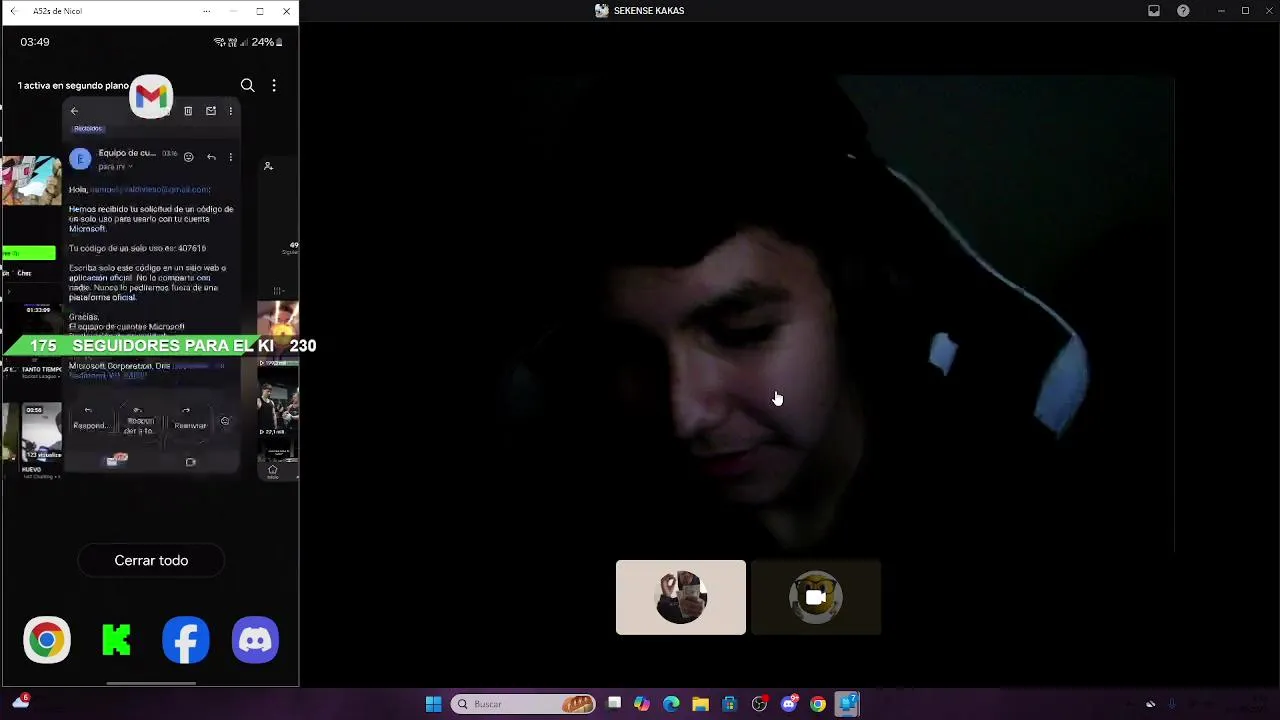Screen dimensions: 1280x720
Task: Tap the search magnifier in recent apps
Action: point(247,86)
